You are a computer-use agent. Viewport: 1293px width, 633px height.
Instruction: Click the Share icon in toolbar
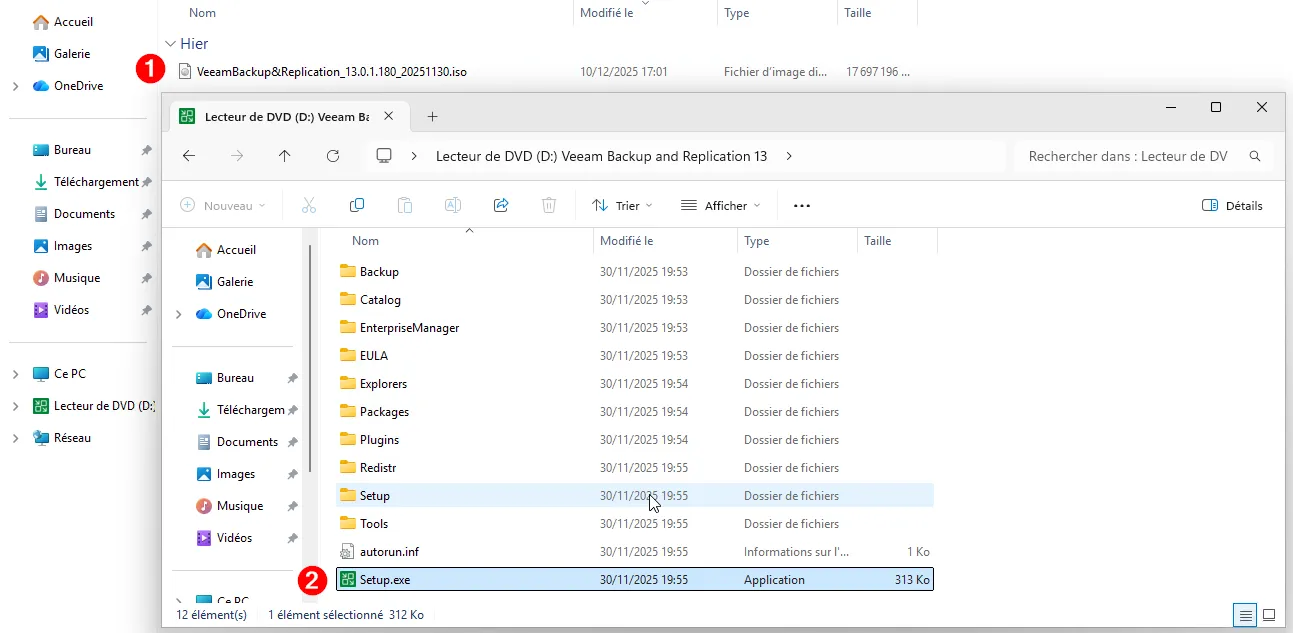(501, 205)
